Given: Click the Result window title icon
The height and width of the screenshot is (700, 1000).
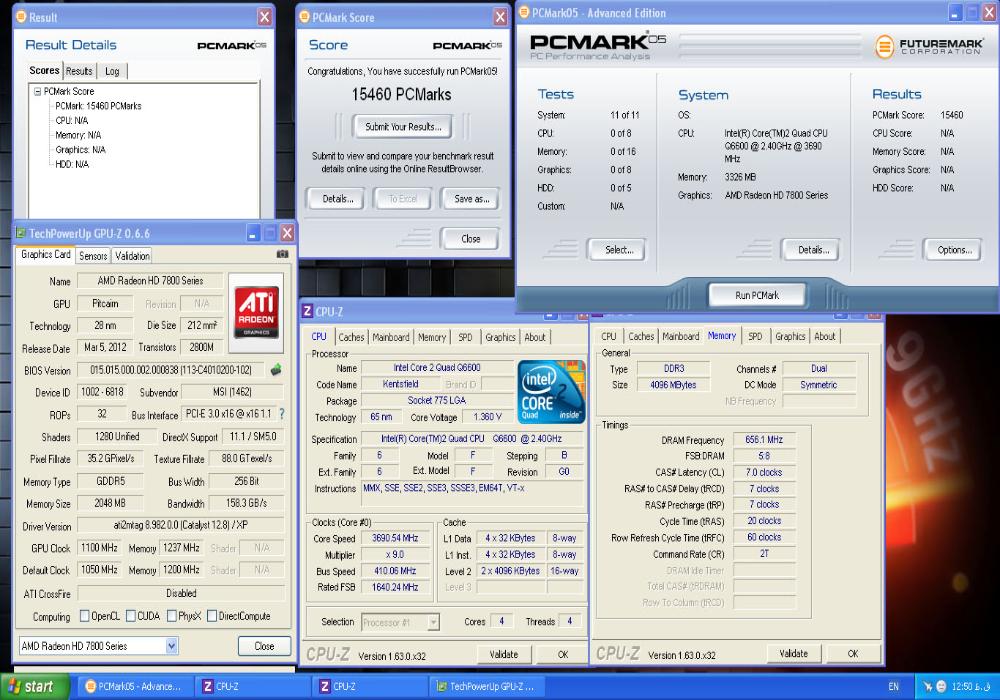Looking at the screenshot, I should (21, 17).
